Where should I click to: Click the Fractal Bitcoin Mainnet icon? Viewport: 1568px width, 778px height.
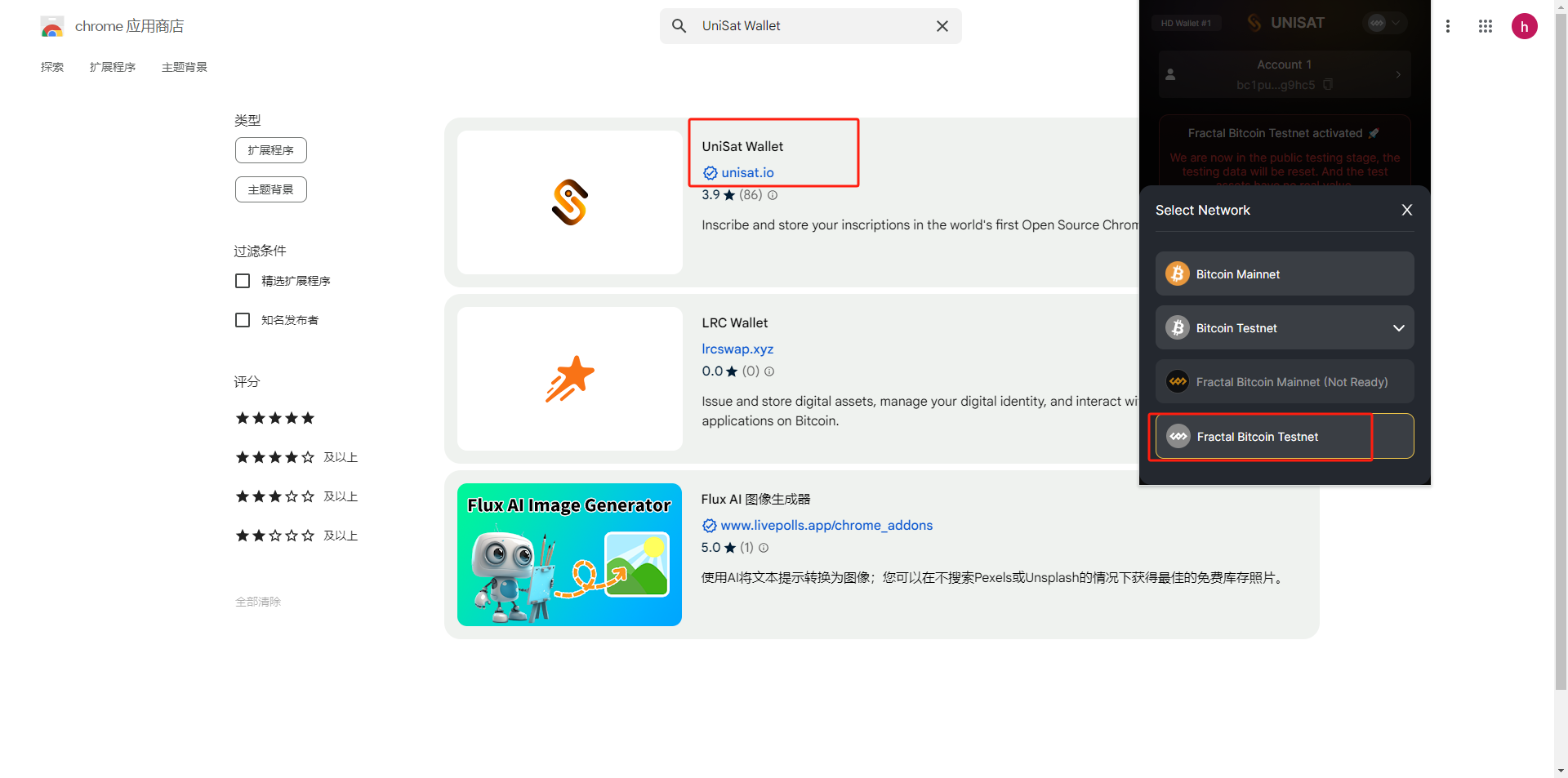pos(1177,381)
